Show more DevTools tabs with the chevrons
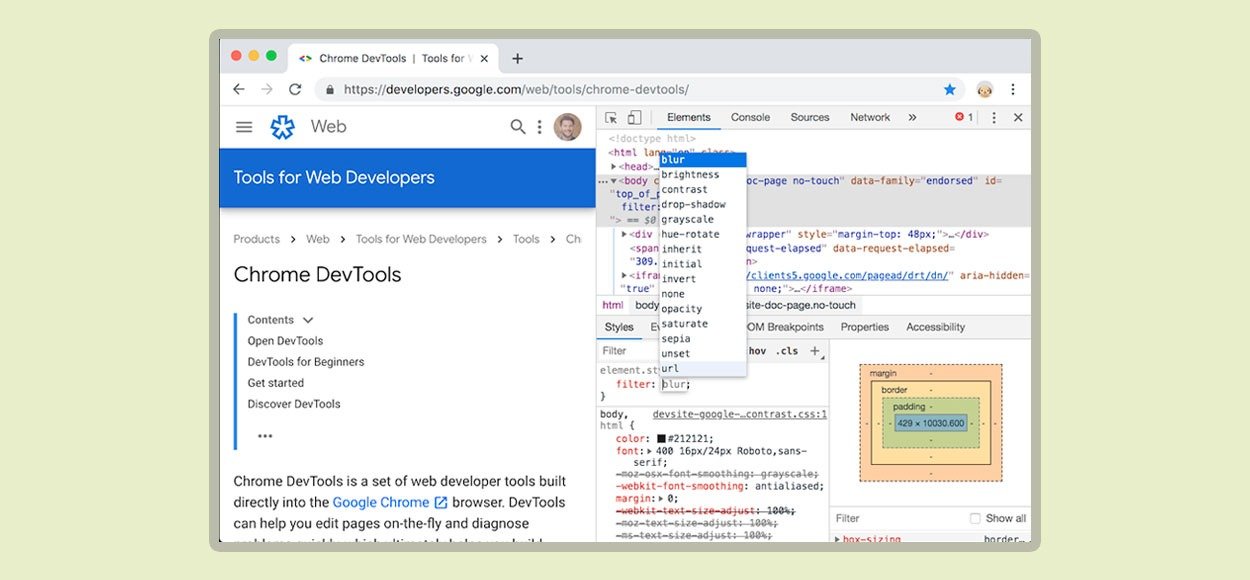The width and height of the screenshot is (1250, 580). [912, 117]
